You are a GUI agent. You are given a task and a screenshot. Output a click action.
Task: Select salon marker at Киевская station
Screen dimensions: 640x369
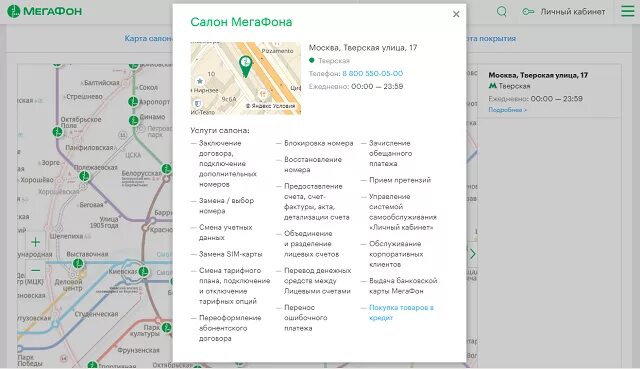point(144,271)
